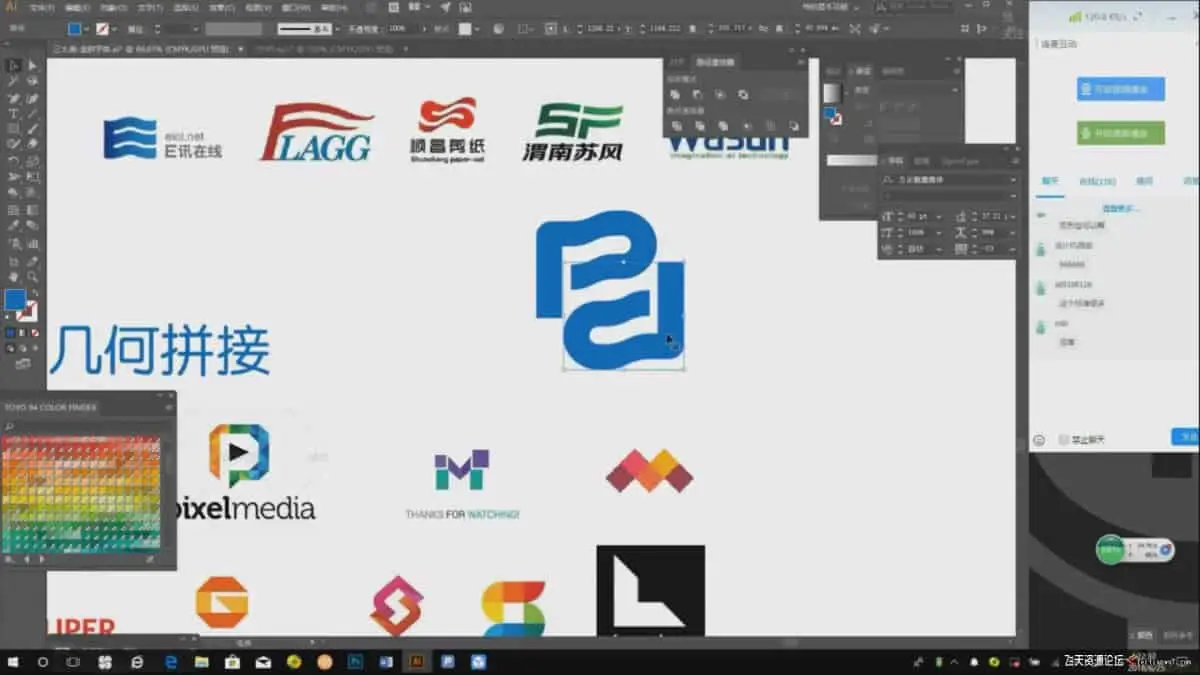Open the 文件 menu
The height and width of the screenshot is (675, 1200).
[41, 8]
